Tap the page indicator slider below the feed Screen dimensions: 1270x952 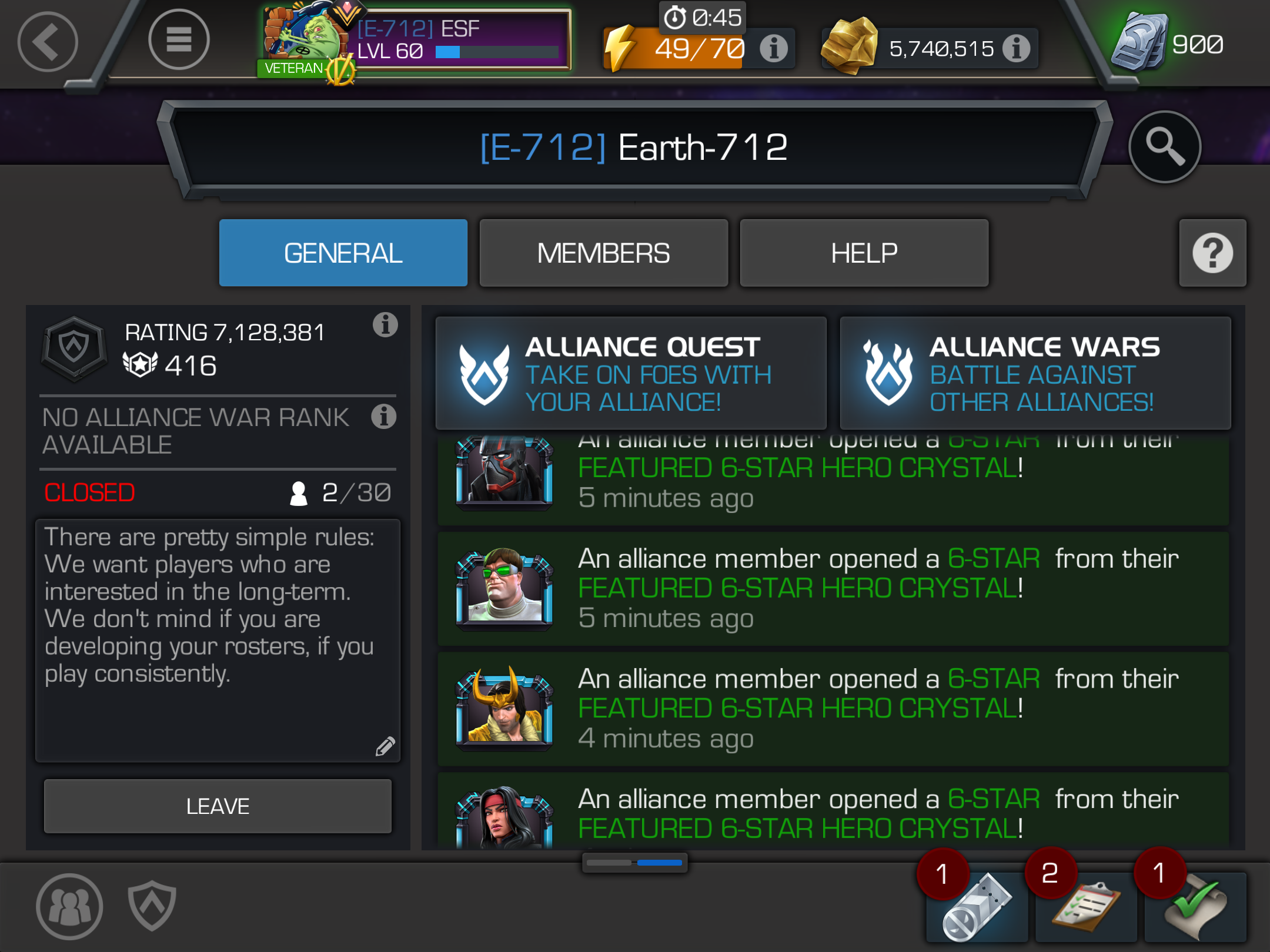pos(634,863)
